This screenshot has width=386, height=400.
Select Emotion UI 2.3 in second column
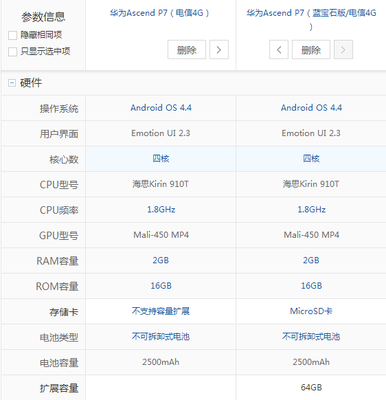[311, 133]
